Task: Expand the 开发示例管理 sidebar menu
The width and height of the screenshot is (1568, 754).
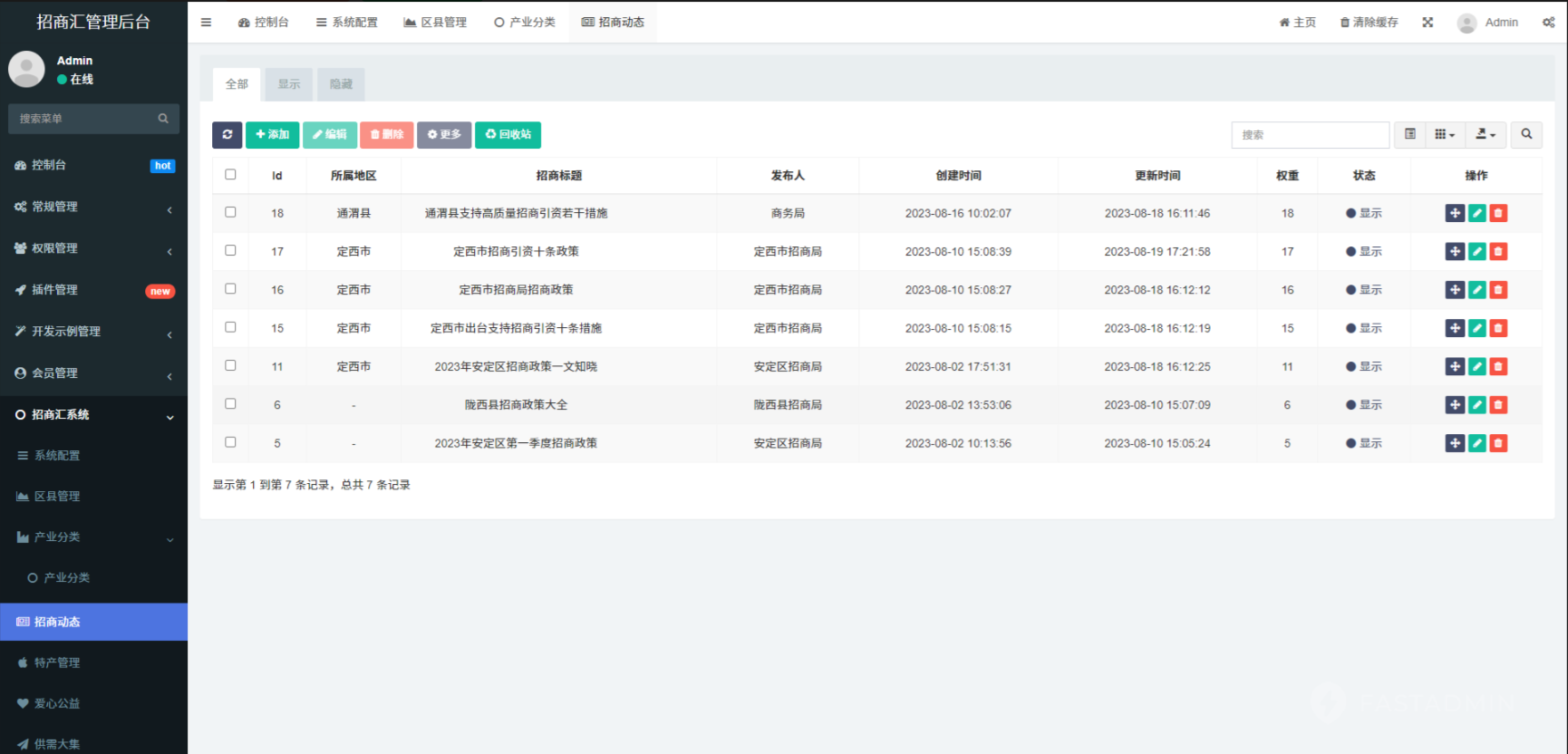Action: (93, 332)
